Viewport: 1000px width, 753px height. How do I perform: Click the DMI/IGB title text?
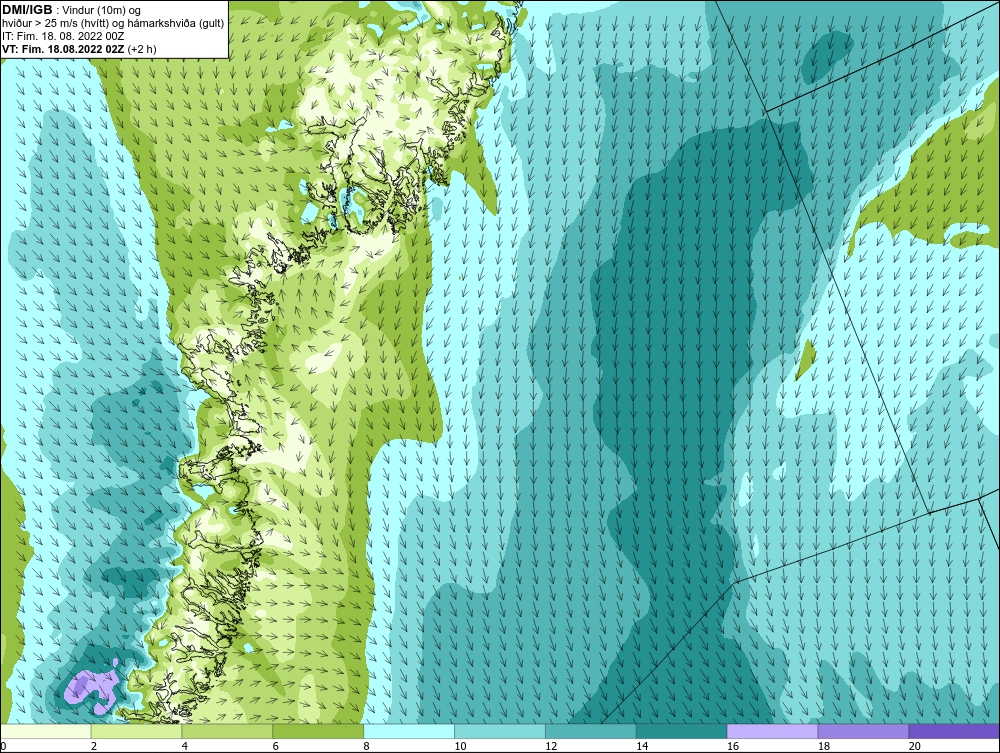click(27, 10)
